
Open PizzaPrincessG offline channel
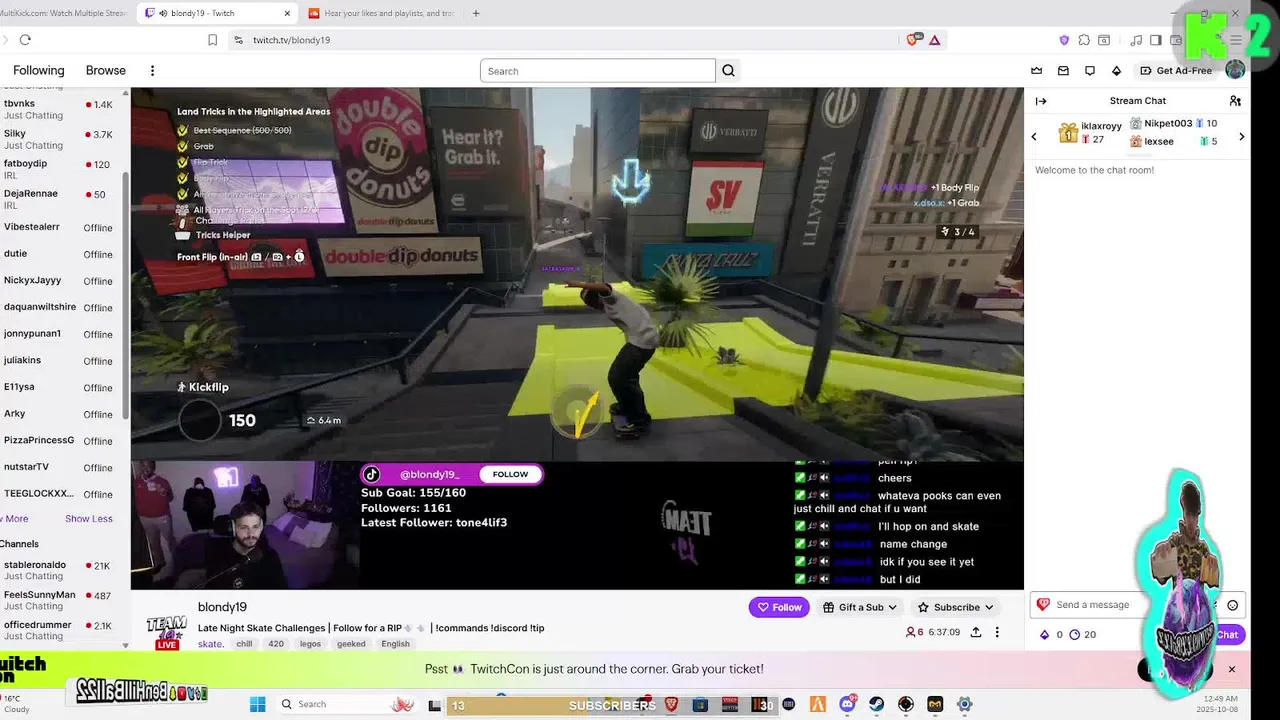point(60,440)
